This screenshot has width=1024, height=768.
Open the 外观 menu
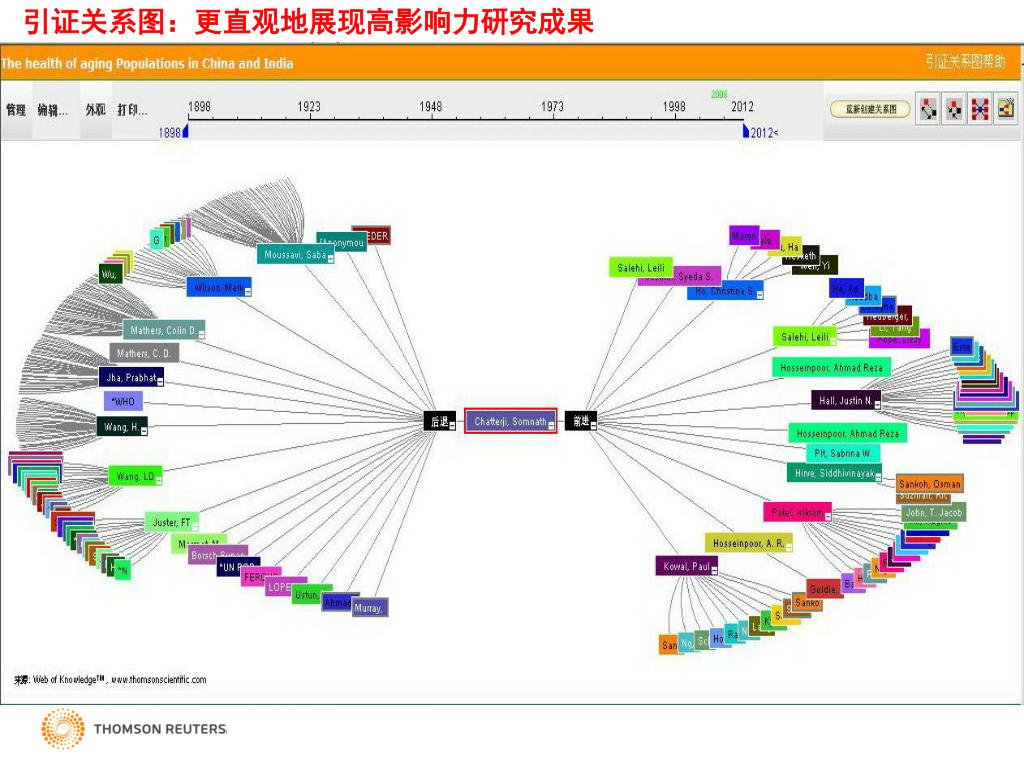click(x=95, y=110)
